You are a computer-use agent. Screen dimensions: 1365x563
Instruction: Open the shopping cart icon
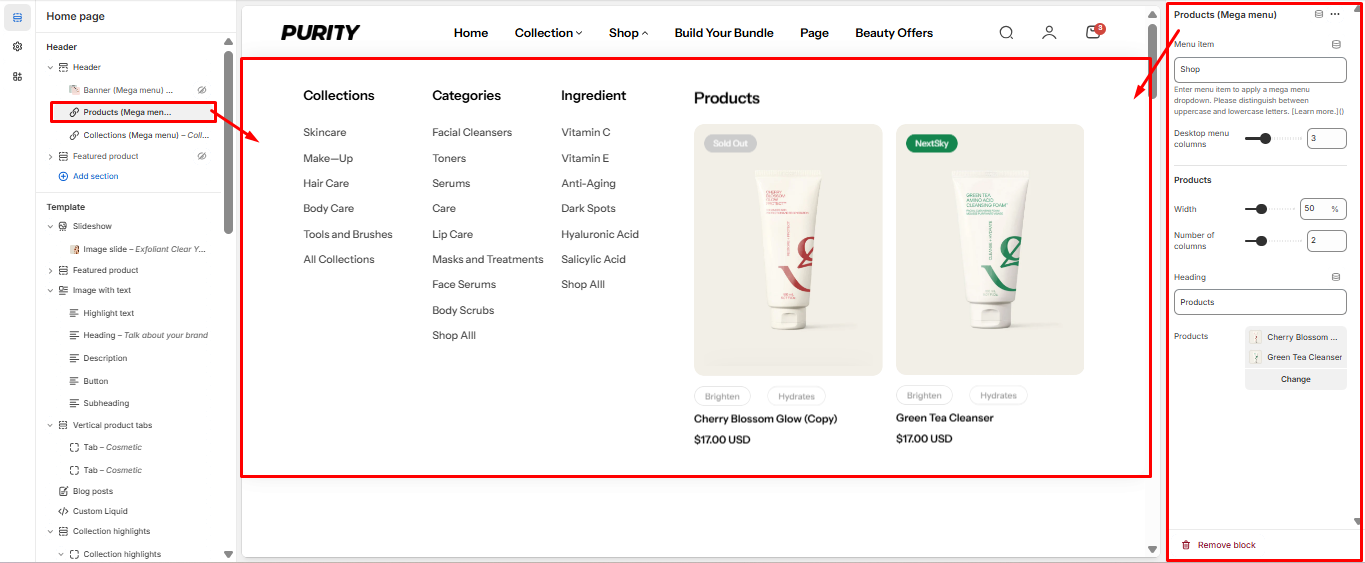coord(1093,33)
